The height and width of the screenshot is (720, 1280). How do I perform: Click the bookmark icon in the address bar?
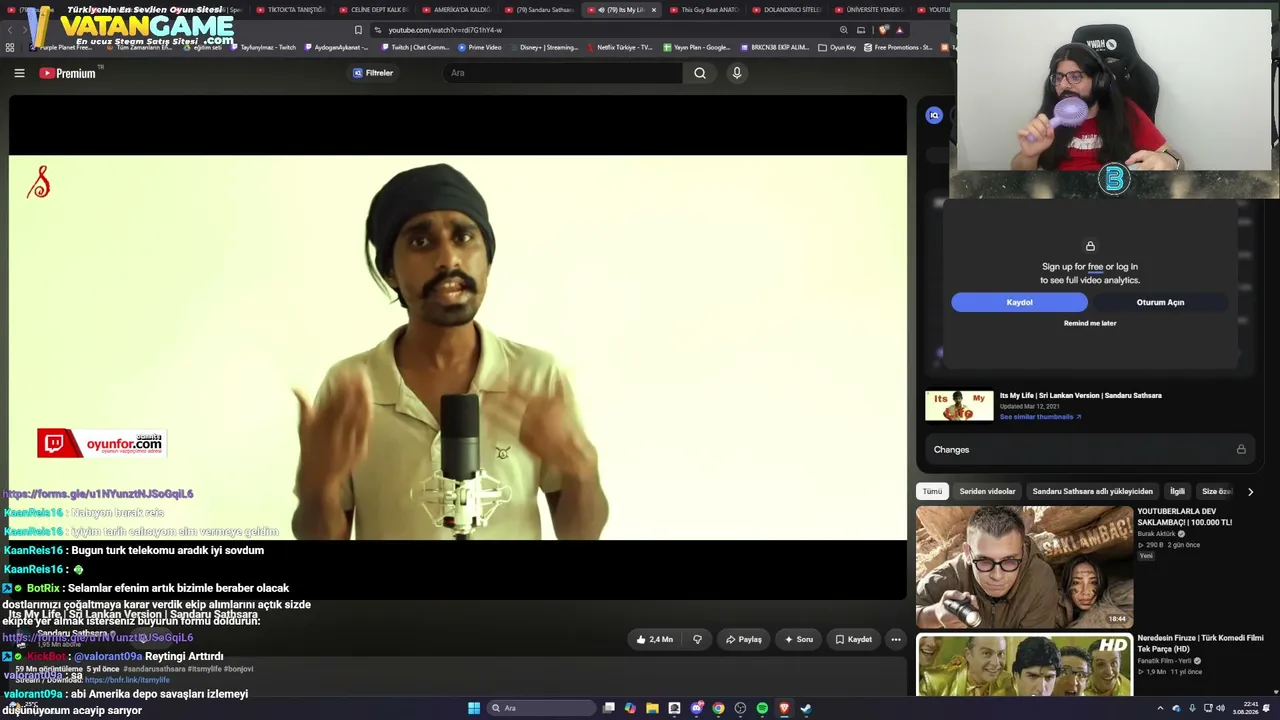point(358,30)
